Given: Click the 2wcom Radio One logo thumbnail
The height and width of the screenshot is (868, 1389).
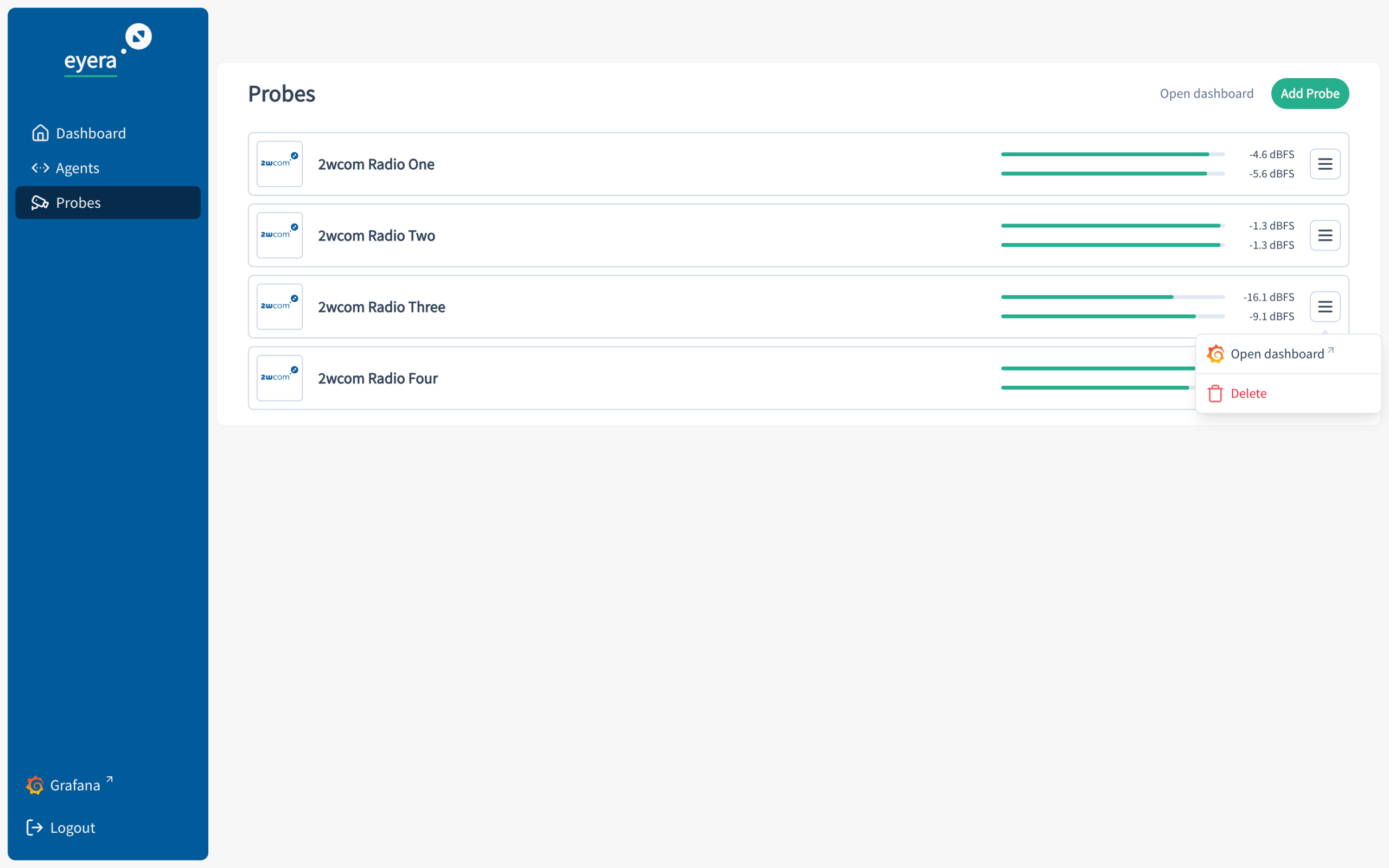Looking at the screenshot, I should tap(279, 164).
